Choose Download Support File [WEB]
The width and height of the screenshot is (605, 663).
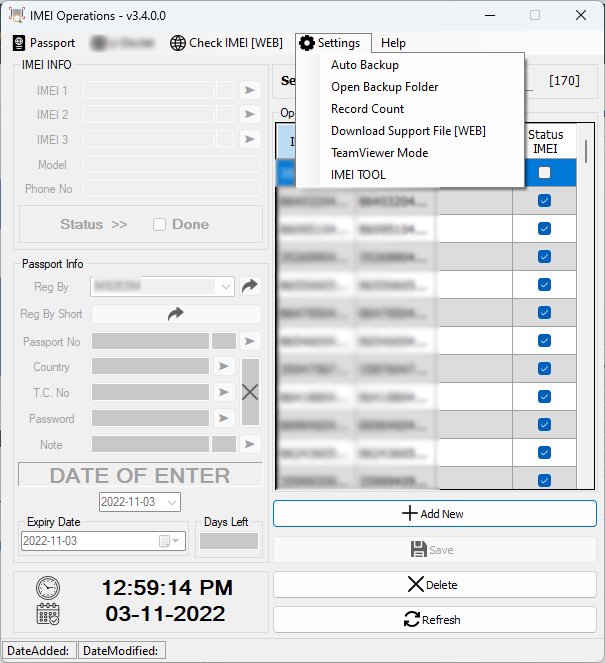pos(408,131)
